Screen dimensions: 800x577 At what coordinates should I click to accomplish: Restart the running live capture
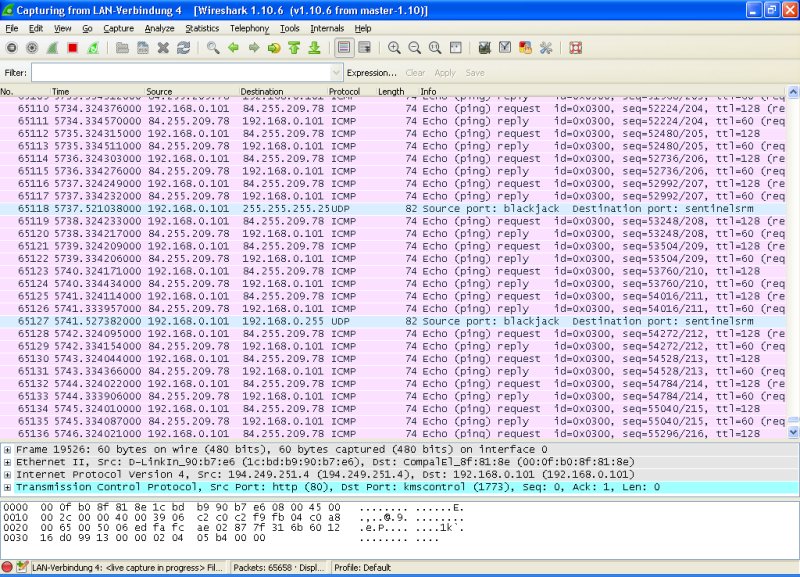pos(92,47)
